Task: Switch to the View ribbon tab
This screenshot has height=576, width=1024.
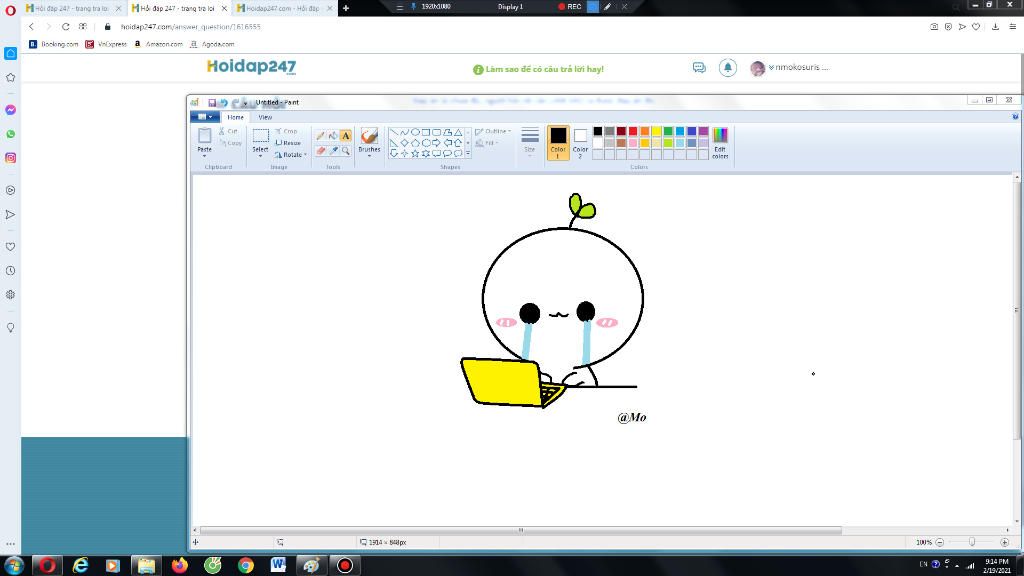Action: click(264, 118)
